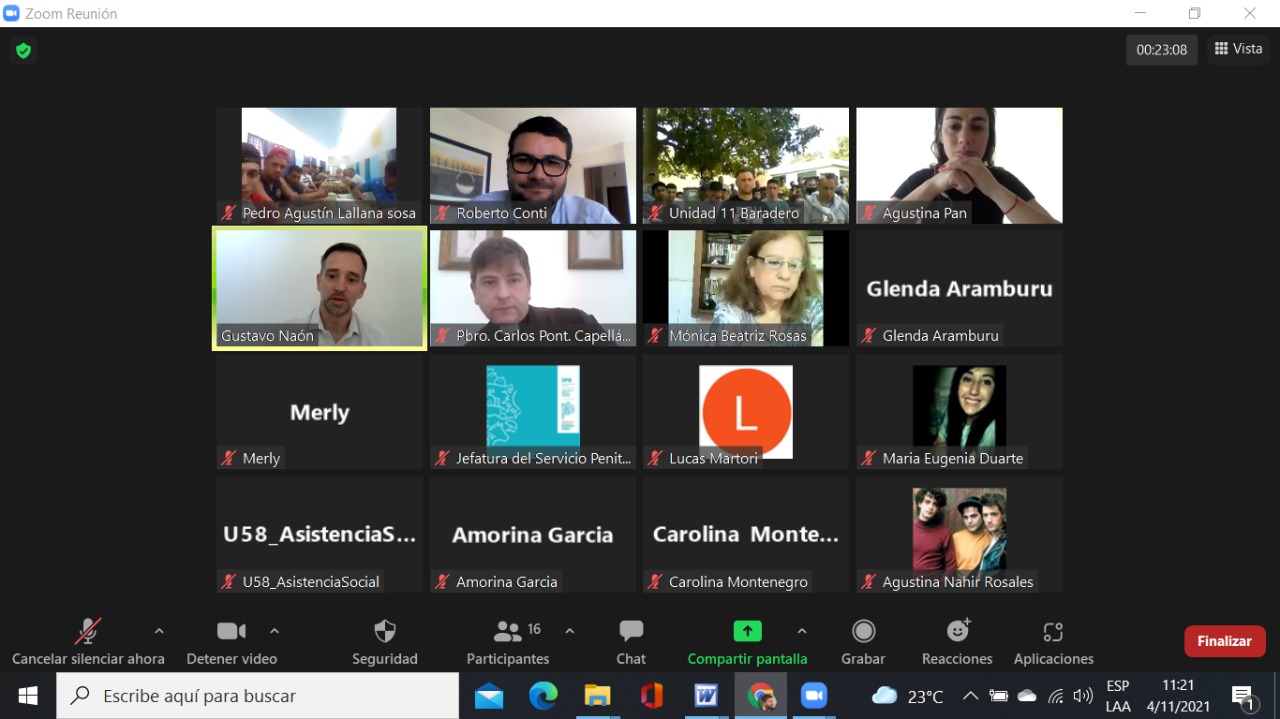Expand the video options arrow

tap(275, 631)
